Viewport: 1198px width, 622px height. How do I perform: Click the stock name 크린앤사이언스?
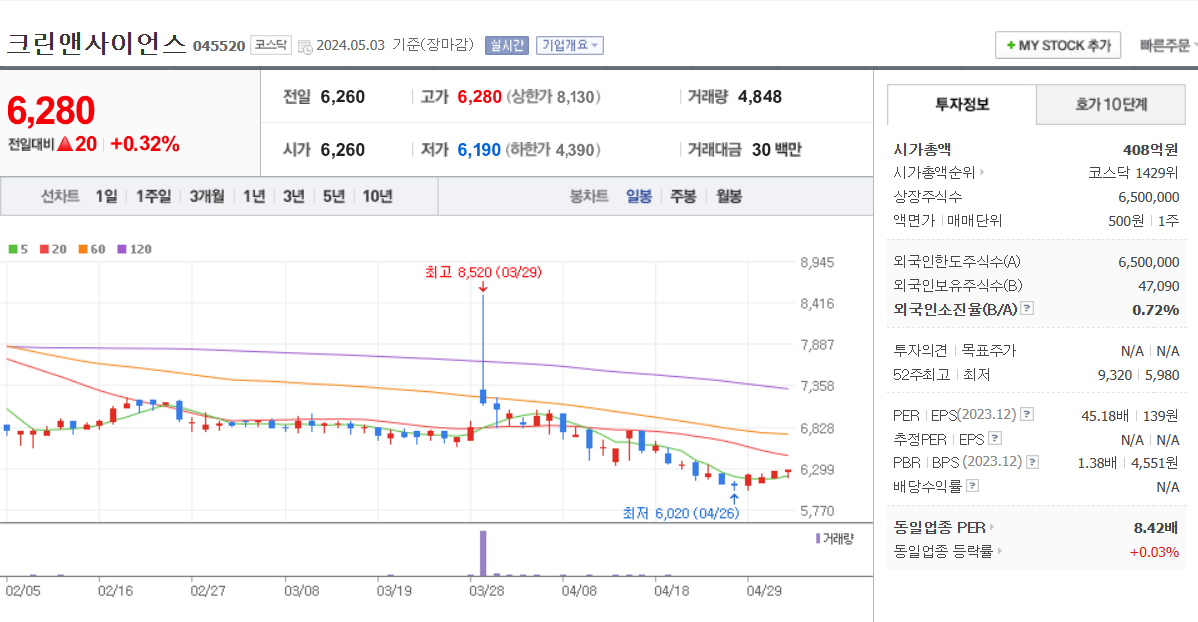tap(96, 44)
